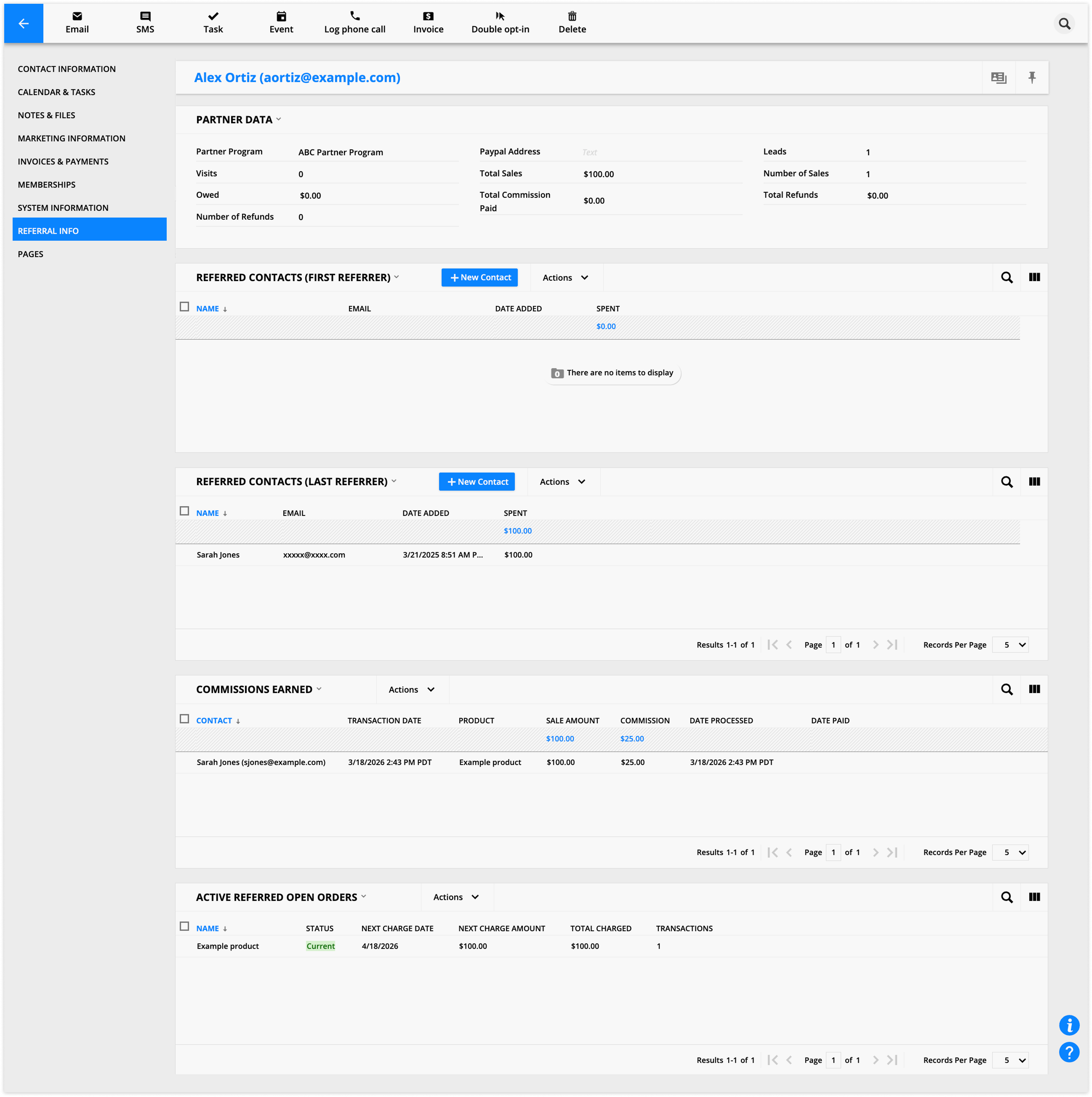Click the blue info circle icon
This screenshot has height=1097, width=1092.
[1069, 1025]
